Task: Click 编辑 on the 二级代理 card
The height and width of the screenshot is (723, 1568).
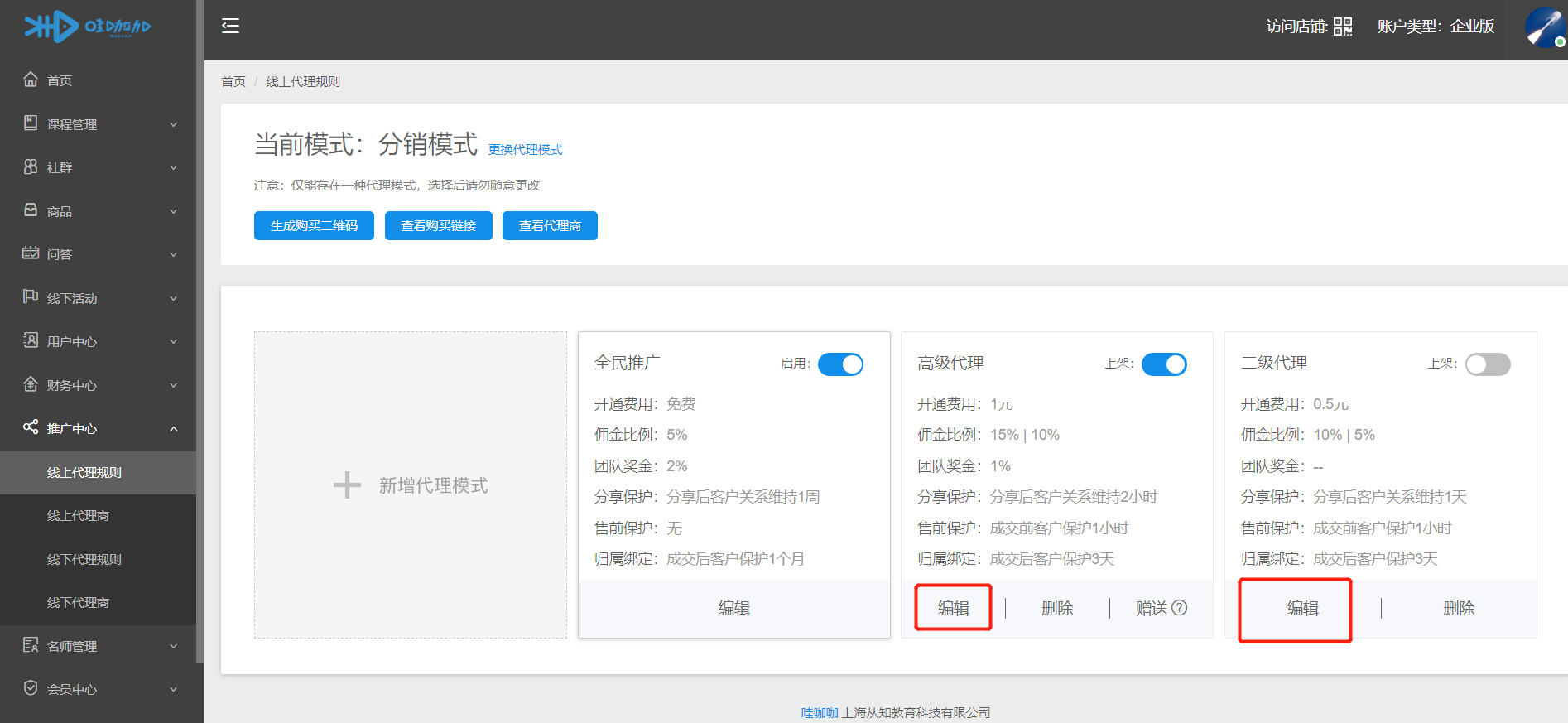Action: (1303, 608)
